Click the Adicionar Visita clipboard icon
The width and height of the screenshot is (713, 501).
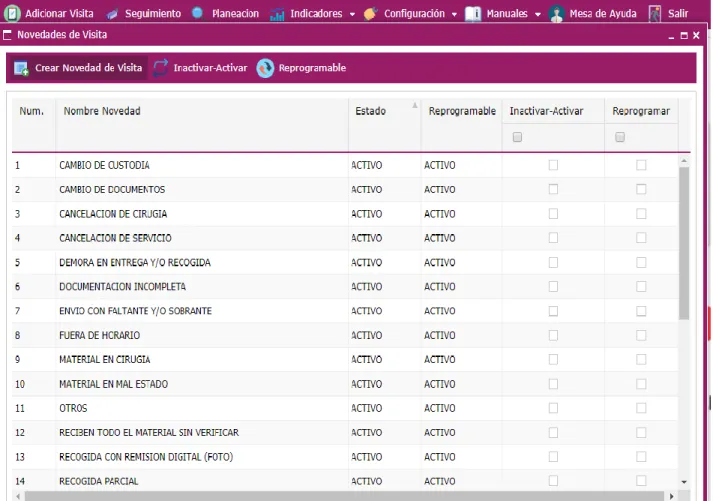coord(12,14)
